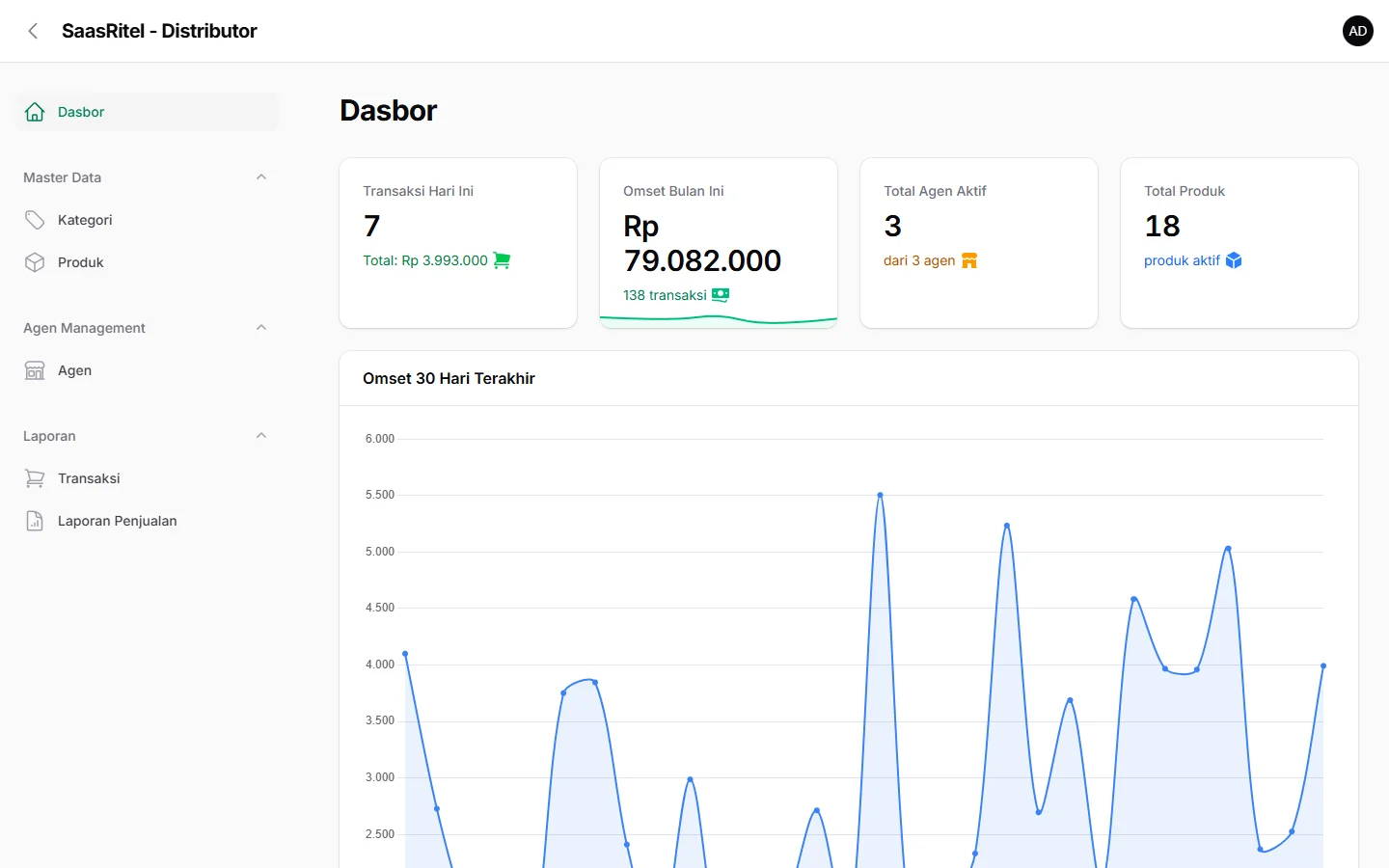
Task: Click the Agen store icon
Action: pos(35,370)
